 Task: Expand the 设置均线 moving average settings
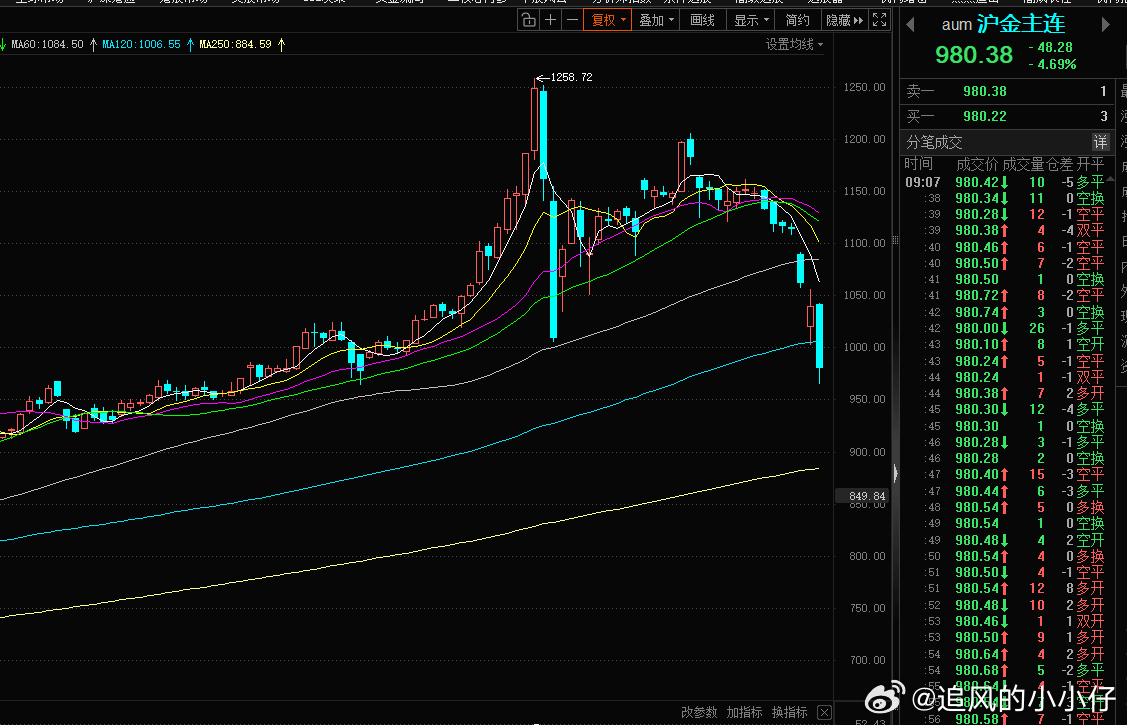click(x=794, y=45)
